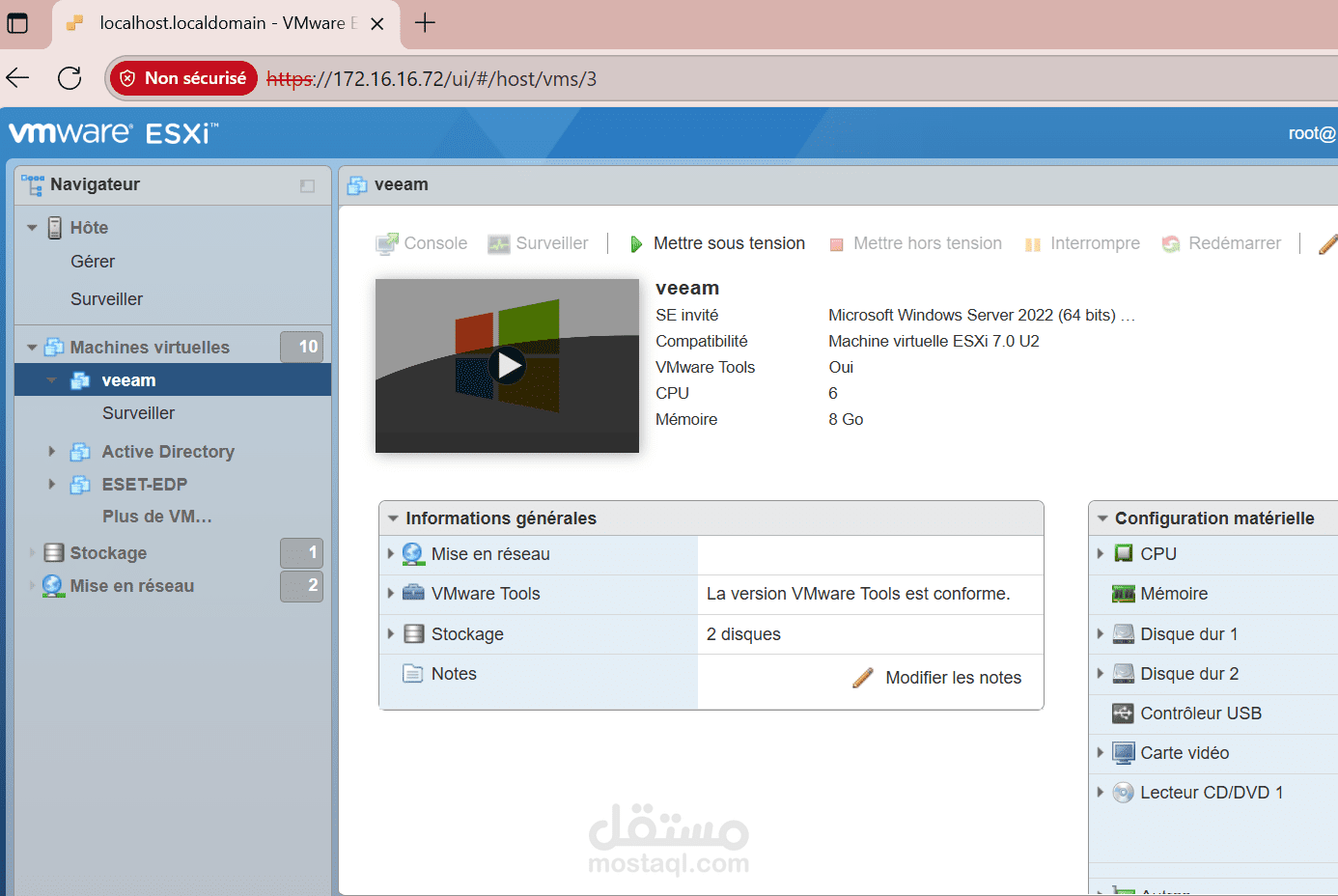Select the veeam VM in navigator

(128, 380)
